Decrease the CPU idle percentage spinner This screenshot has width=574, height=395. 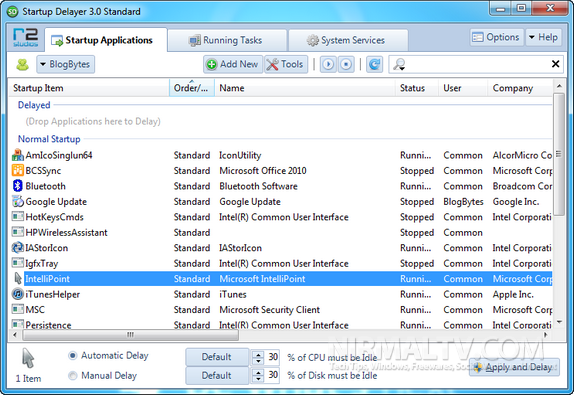click(x=258, y=361)
